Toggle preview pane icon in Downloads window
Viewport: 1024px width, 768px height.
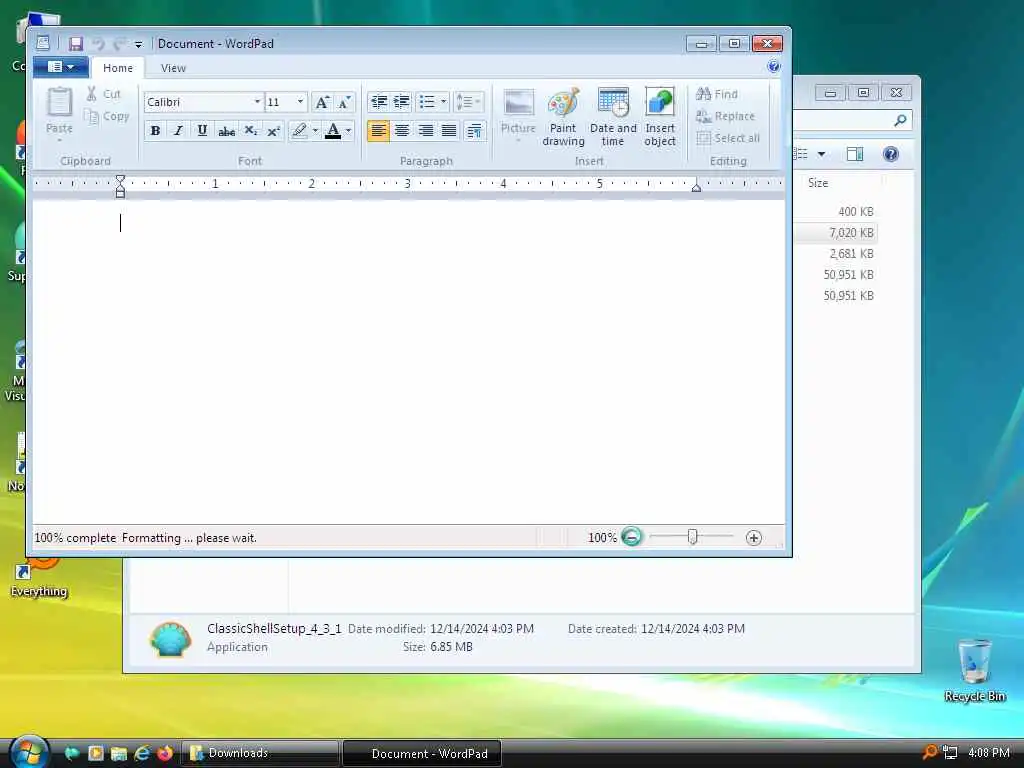coord(854,154)
